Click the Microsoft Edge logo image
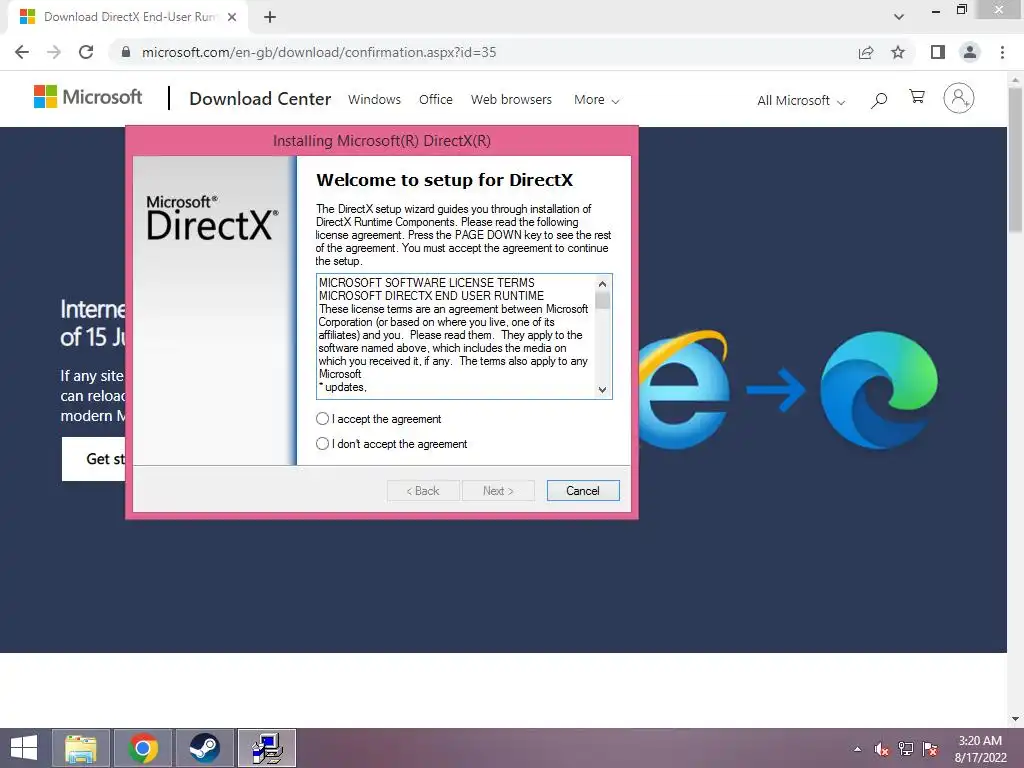This screenshot has height=768, width=1024. tap(878, 390)
